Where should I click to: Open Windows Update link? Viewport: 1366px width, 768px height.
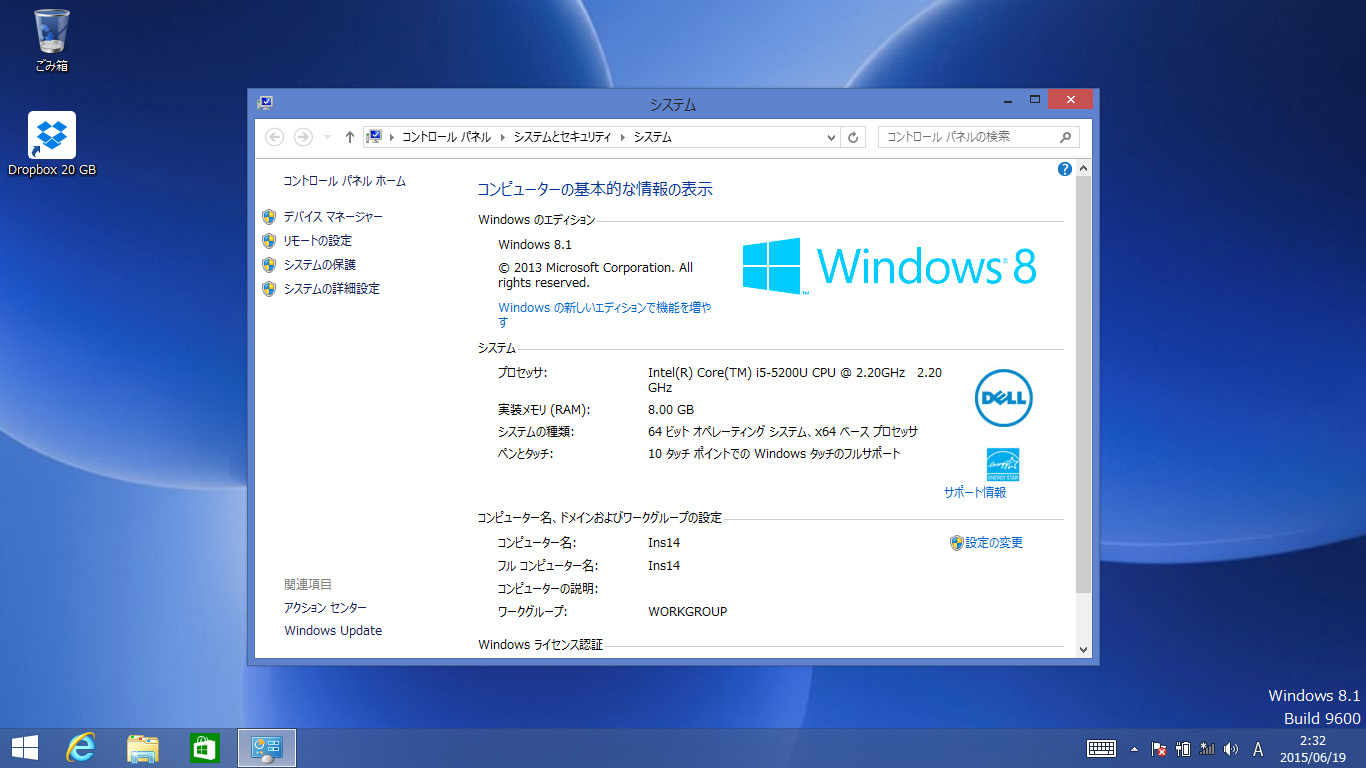tap(333, 630)
